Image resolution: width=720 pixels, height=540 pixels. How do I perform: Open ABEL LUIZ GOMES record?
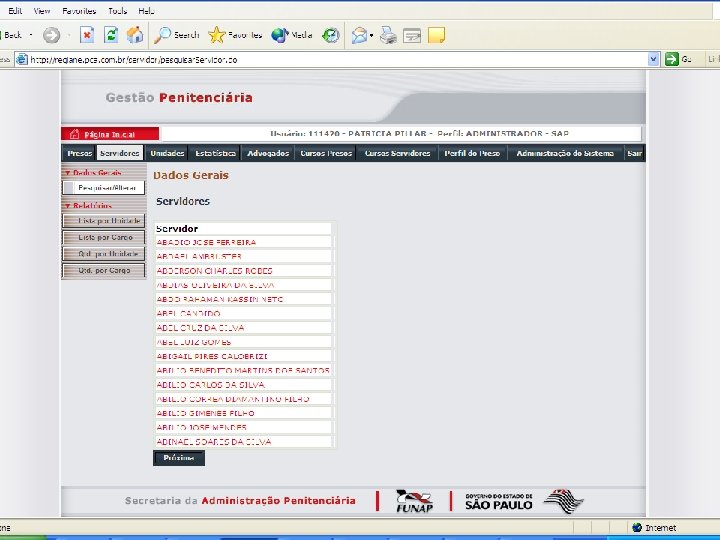[194, 342]
